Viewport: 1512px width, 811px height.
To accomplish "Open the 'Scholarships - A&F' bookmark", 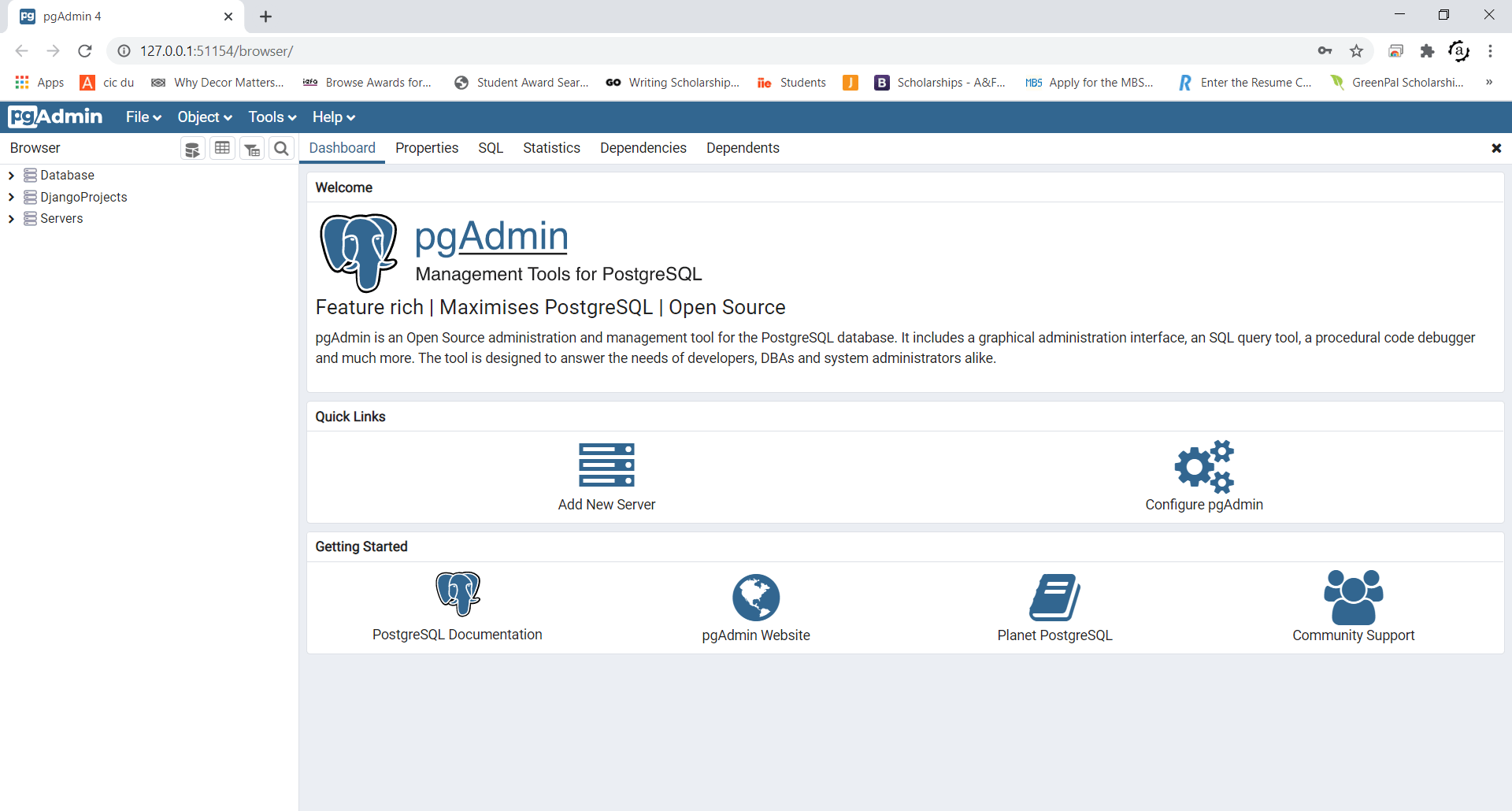I will (940, 83).
